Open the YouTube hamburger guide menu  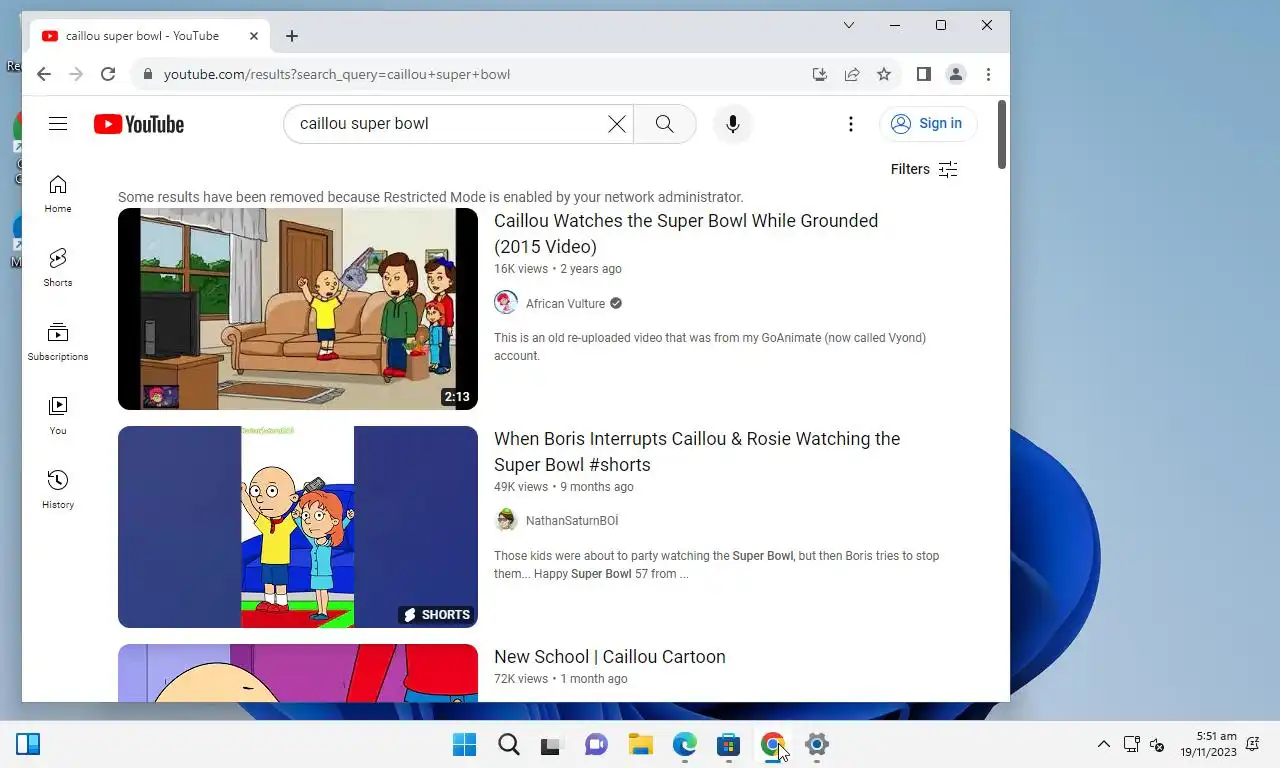(58, 124)
